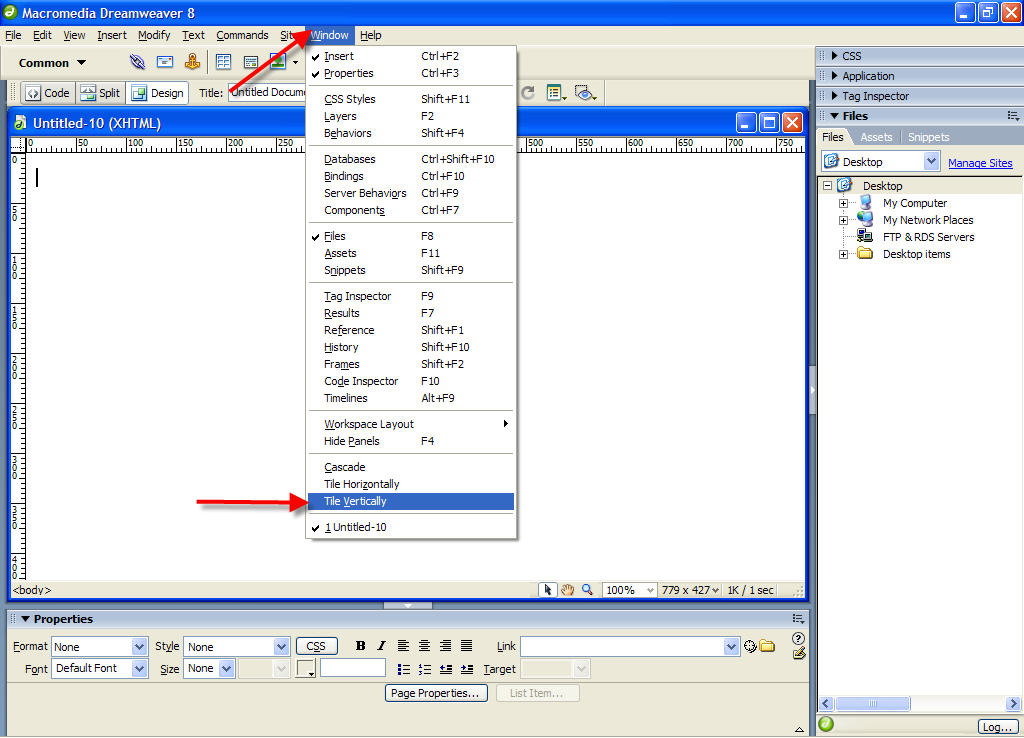Open the Size dropdown in Properties
The width and height of the screenshot is (1024, 738).
(226, 669)
